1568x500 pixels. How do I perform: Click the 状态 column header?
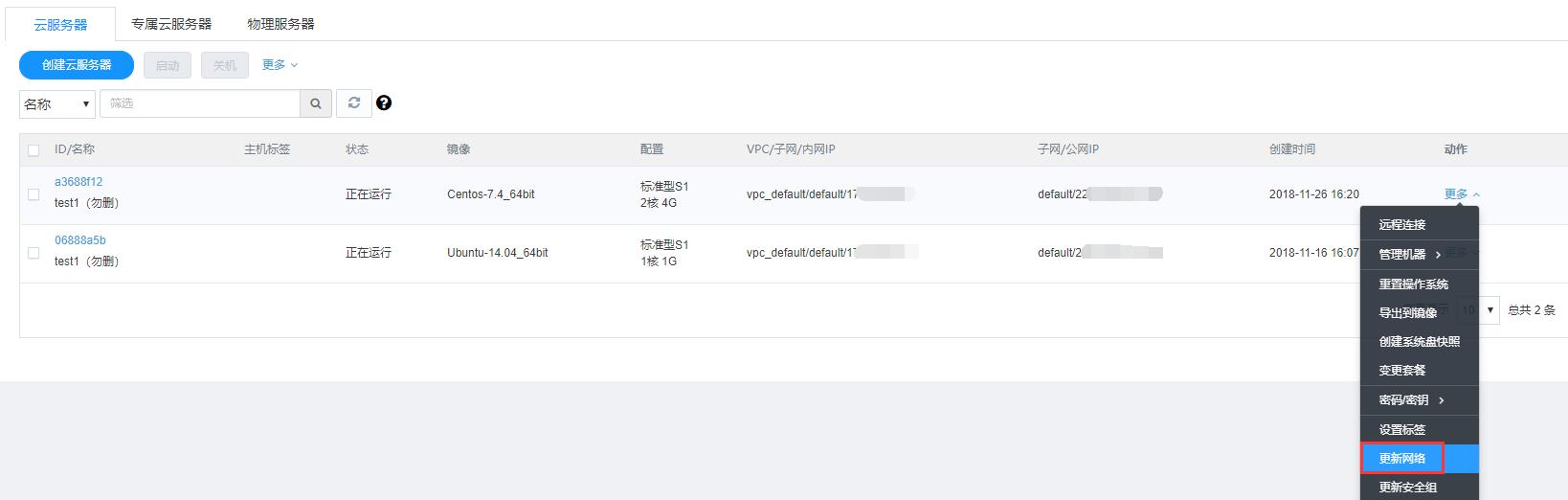[357, 149]
